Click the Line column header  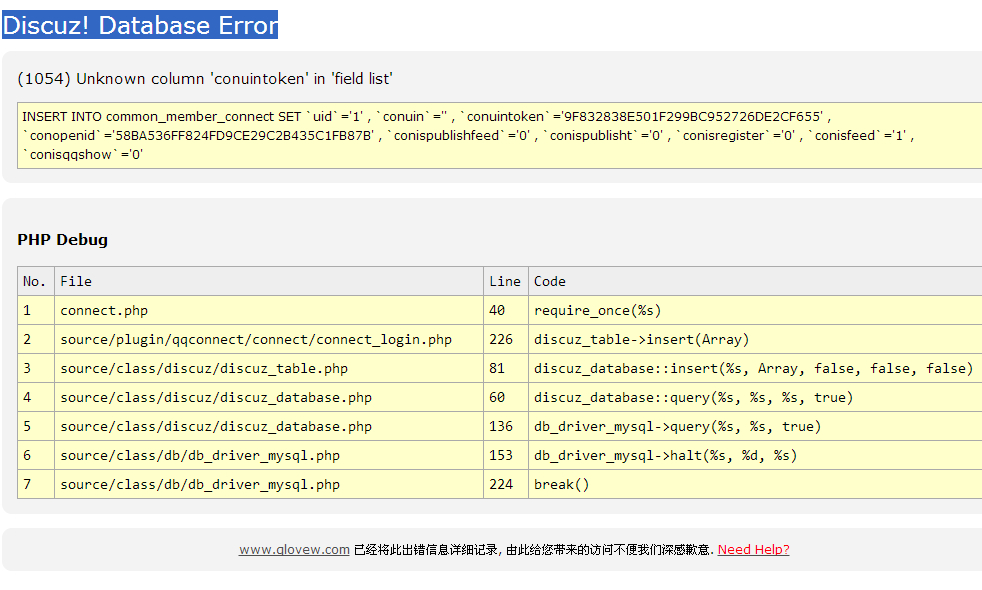pos(505,281)
